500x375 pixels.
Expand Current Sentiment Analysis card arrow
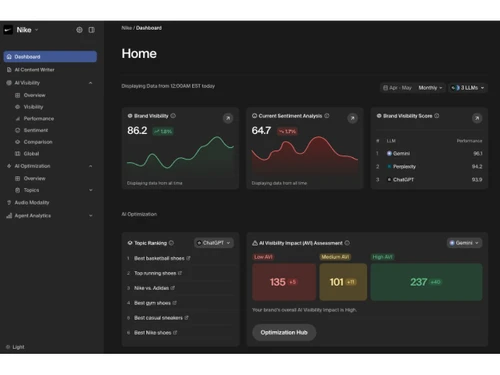[352, 118]
